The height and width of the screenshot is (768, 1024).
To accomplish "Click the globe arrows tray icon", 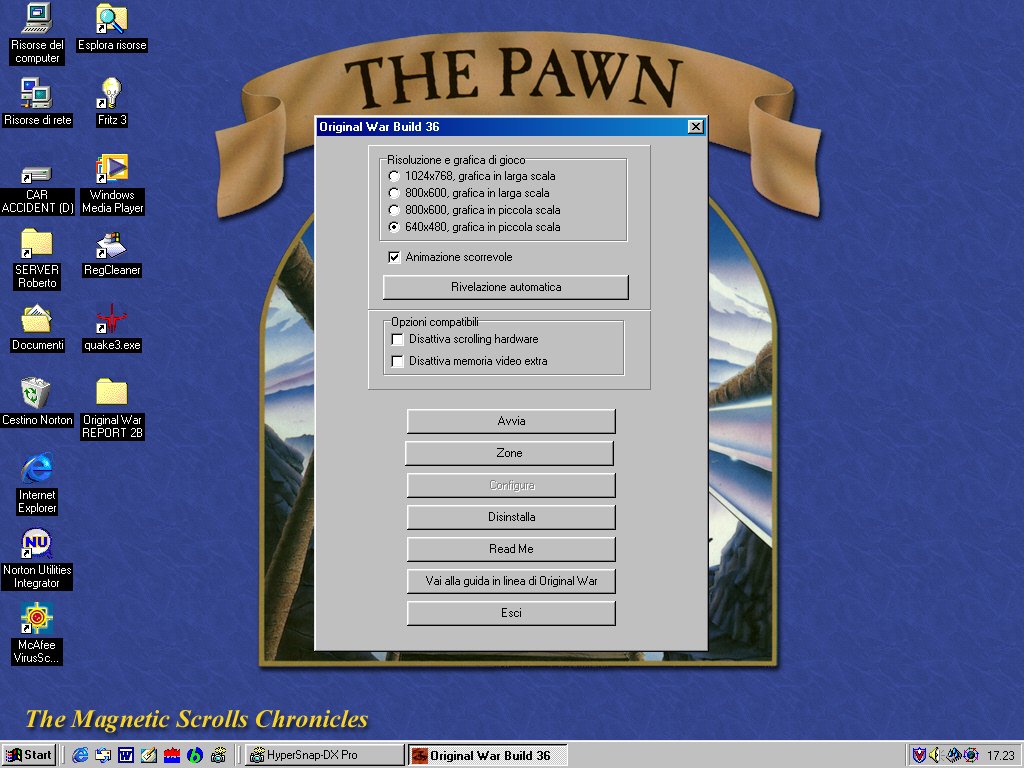I will point(971,755).
